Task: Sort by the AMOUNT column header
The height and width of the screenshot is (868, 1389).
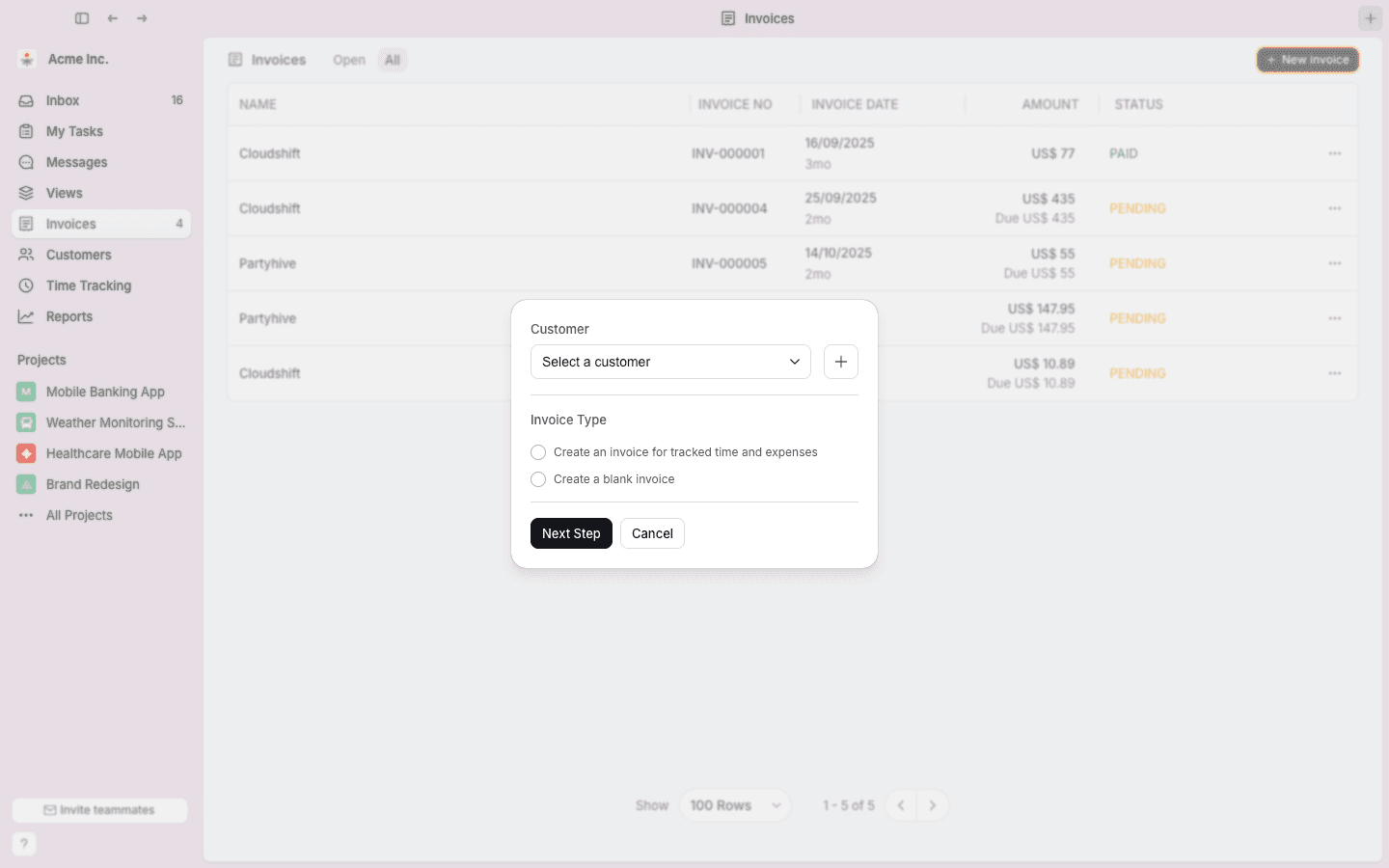Action: [x=1049, y=104]
